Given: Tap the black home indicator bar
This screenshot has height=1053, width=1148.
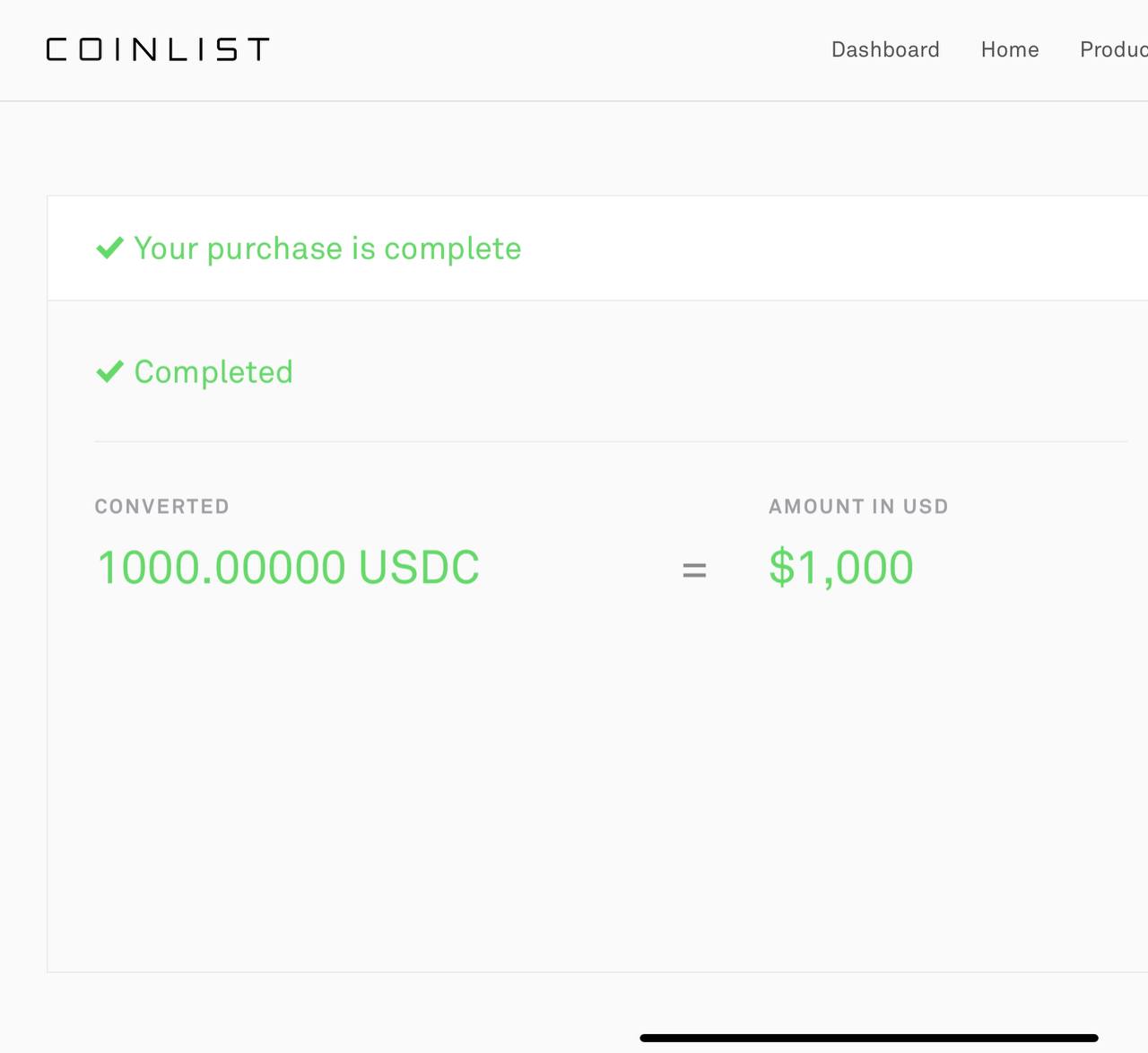Looking at the screenshot, I should (868, 1038).
